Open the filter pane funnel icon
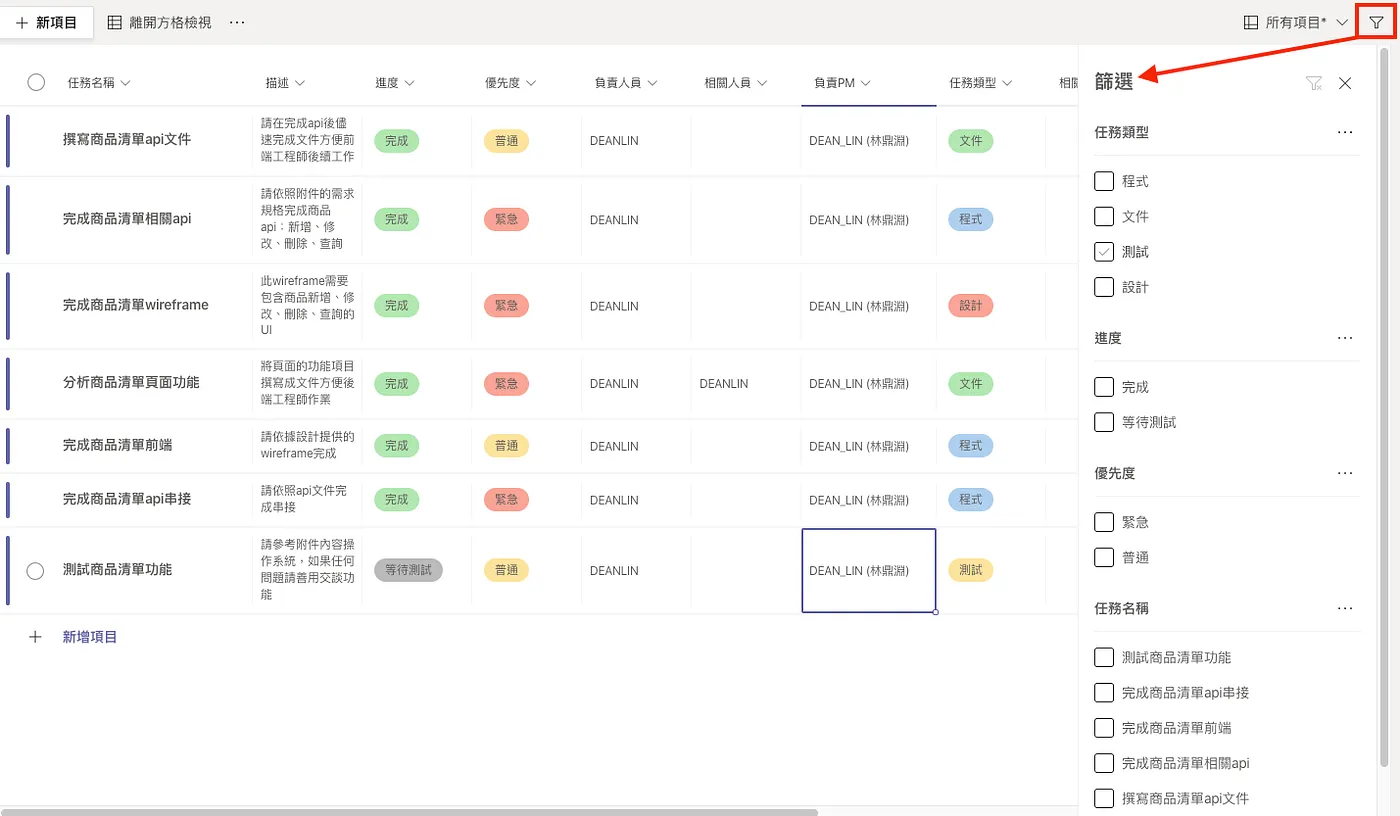This screenshot has height=816, width=1400. point(1376,22)
